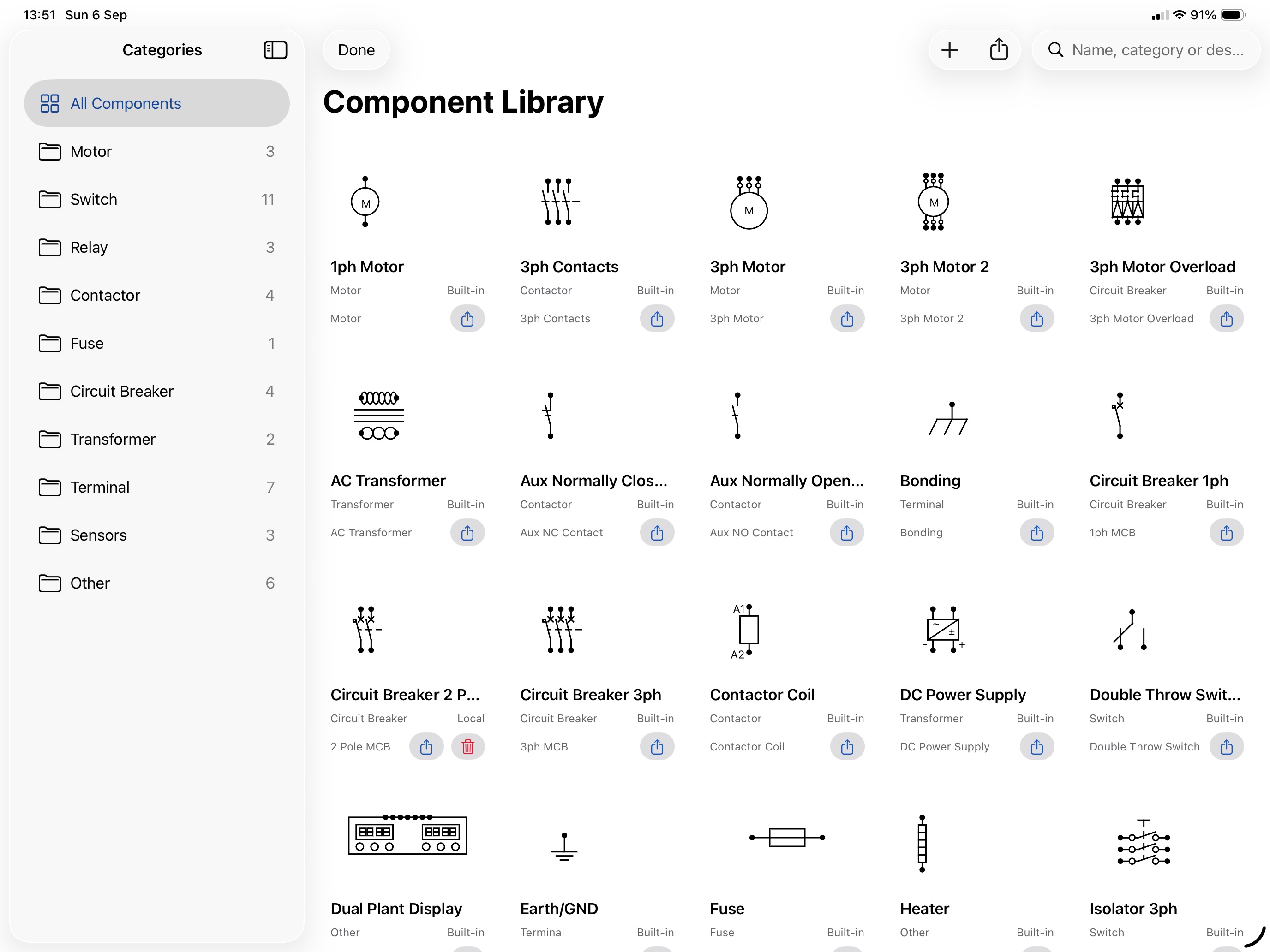Share the 3ph Motor Overload component

click(1226, 318)
